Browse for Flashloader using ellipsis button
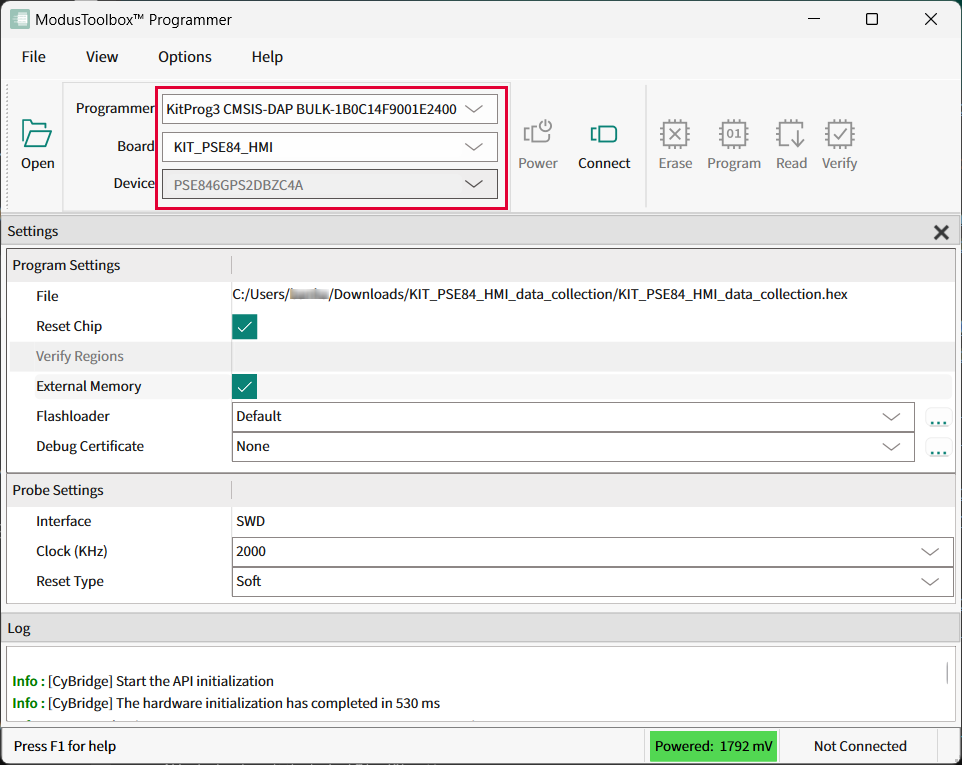The width and height of the screenshot is (962, 765). 938,418
